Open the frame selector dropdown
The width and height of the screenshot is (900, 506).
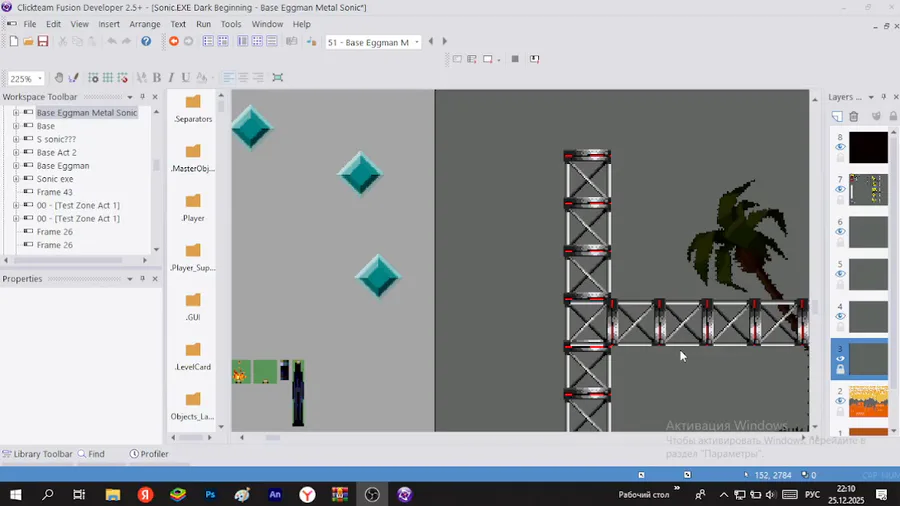(x=417, y=42)
